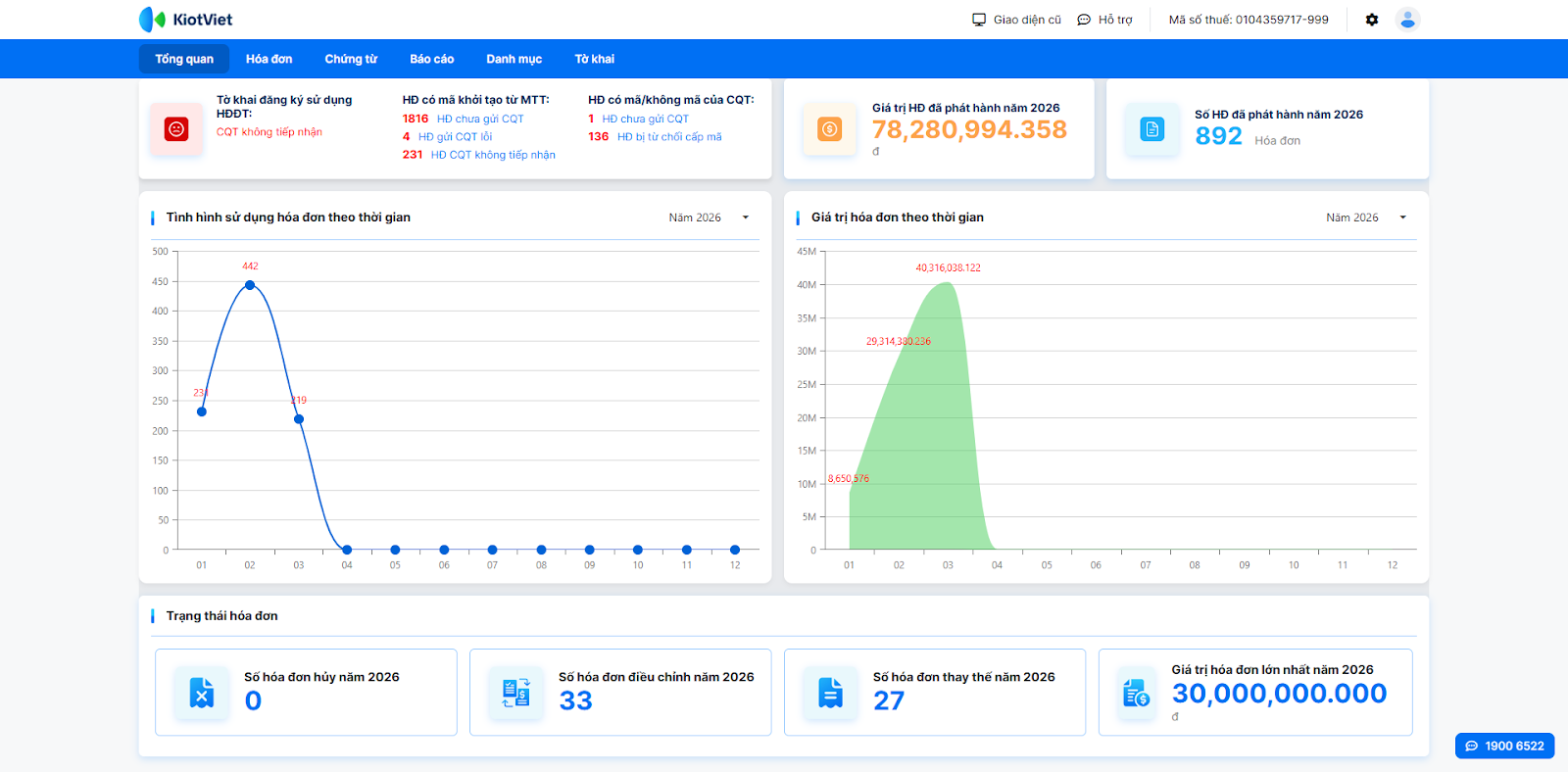The image size is (1568, 772).
Task: Open the user profile avatar
Action: coord(1407,20)
